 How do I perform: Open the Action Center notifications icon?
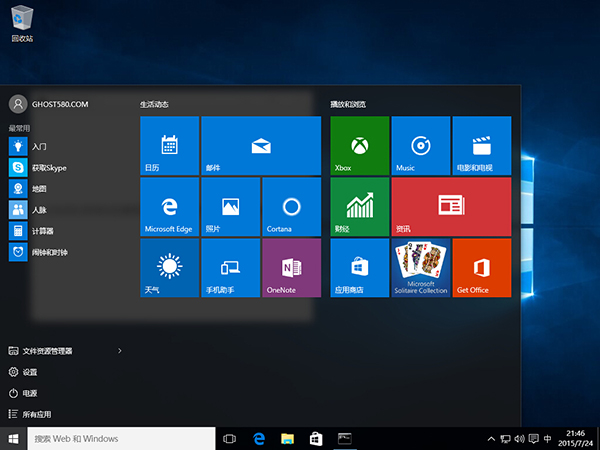click(533, 439)
